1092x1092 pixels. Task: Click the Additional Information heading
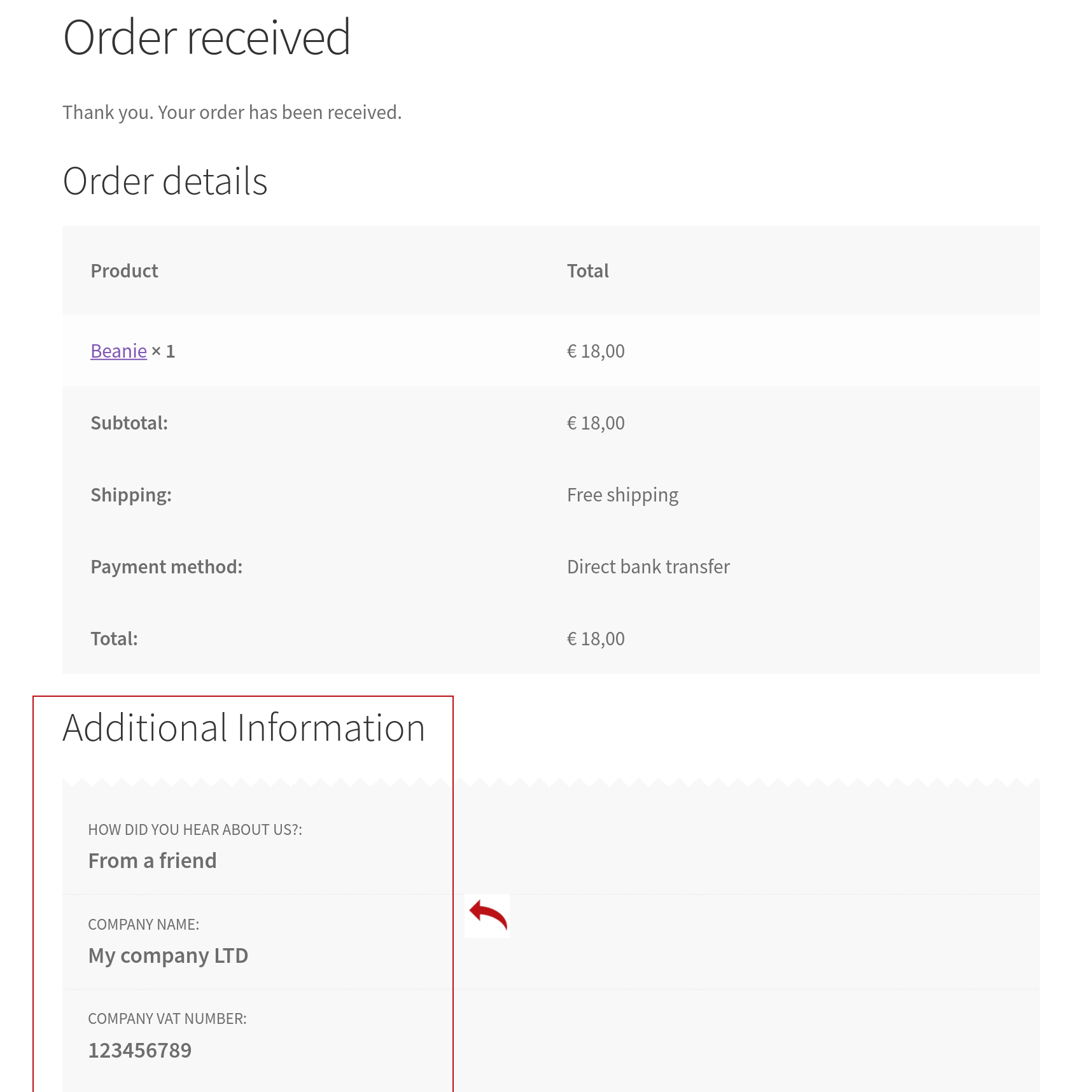[244, 728]
